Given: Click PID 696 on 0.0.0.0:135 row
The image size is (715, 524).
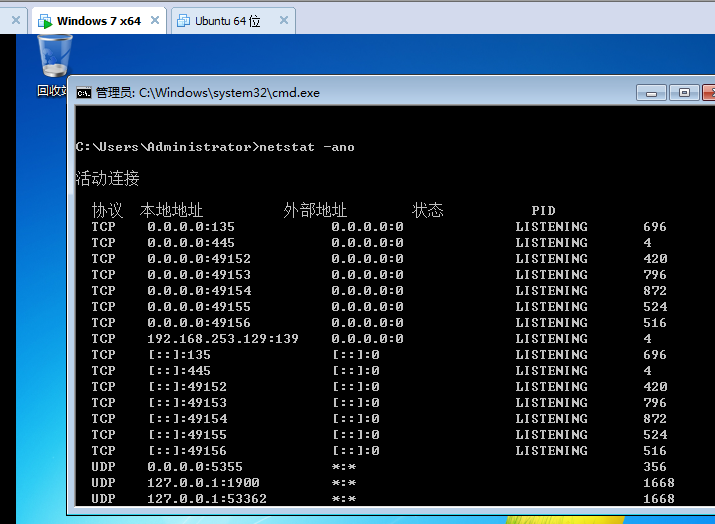Looking at the screenshot, I should [x=655, y=227].
